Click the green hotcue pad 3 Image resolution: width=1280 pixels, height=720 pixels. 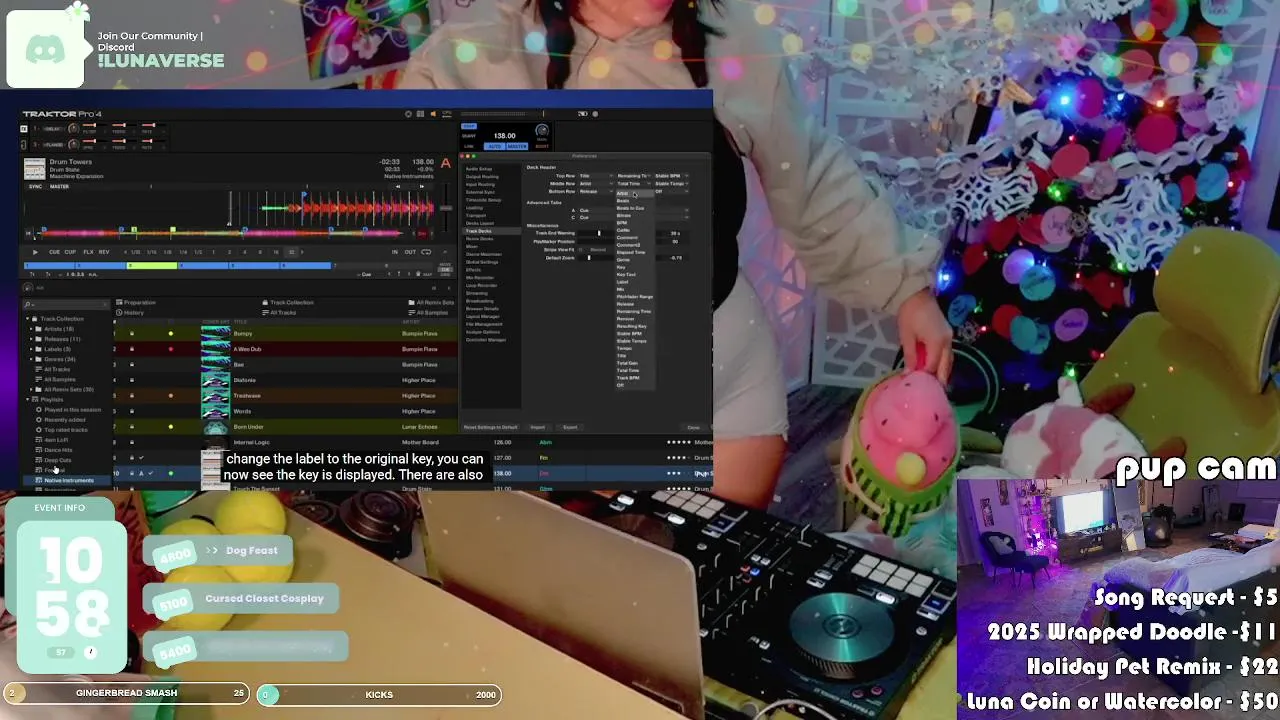(152, 266)
